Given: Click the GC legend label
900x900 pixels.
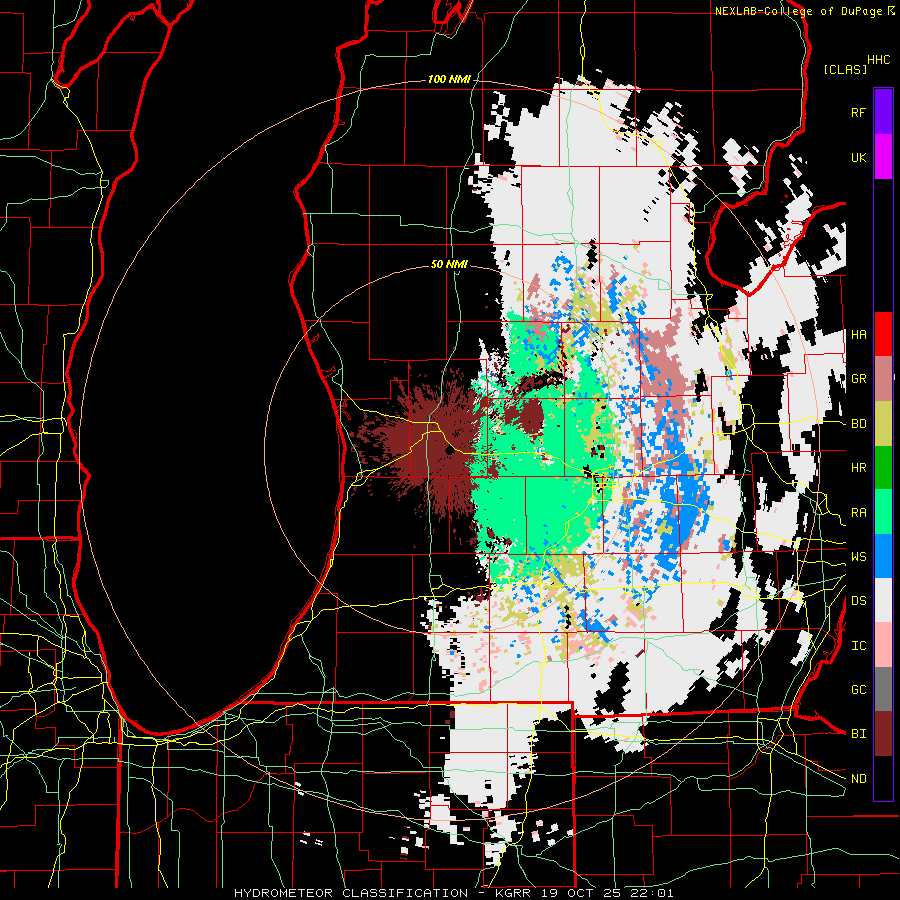Looking at the screenshot, I should click(x=859, y=690).
